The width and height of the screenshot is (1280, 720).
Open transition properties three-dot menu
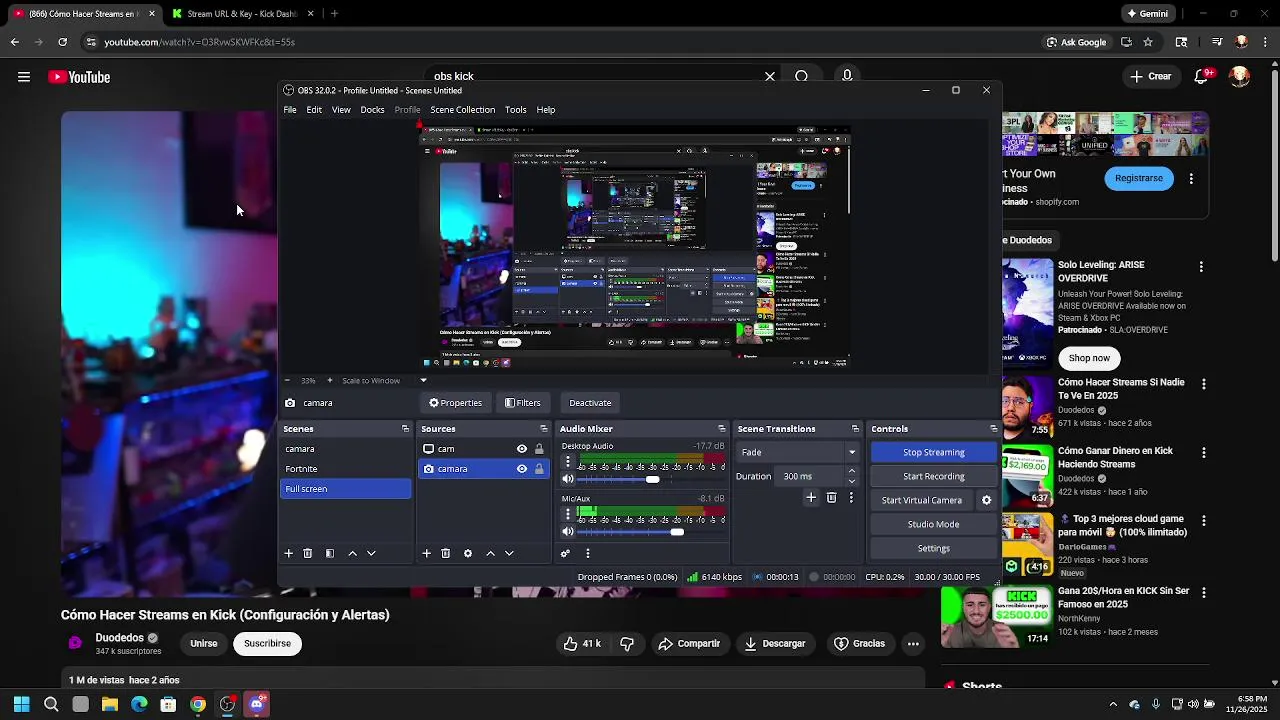click(851, 497)
